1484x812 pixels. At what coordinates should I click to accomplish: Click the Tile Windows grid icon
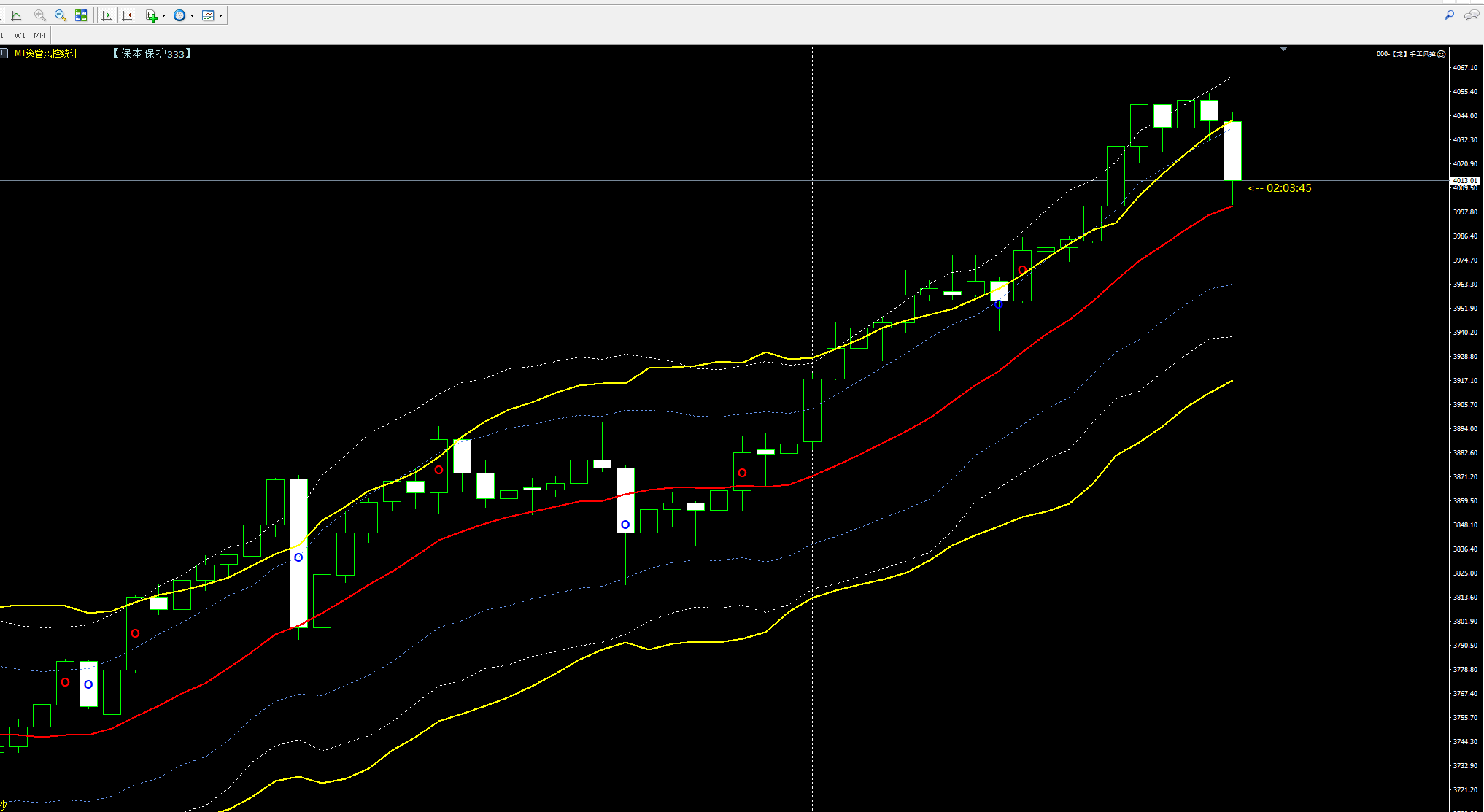pyautogui.click(x=81, y=15)
